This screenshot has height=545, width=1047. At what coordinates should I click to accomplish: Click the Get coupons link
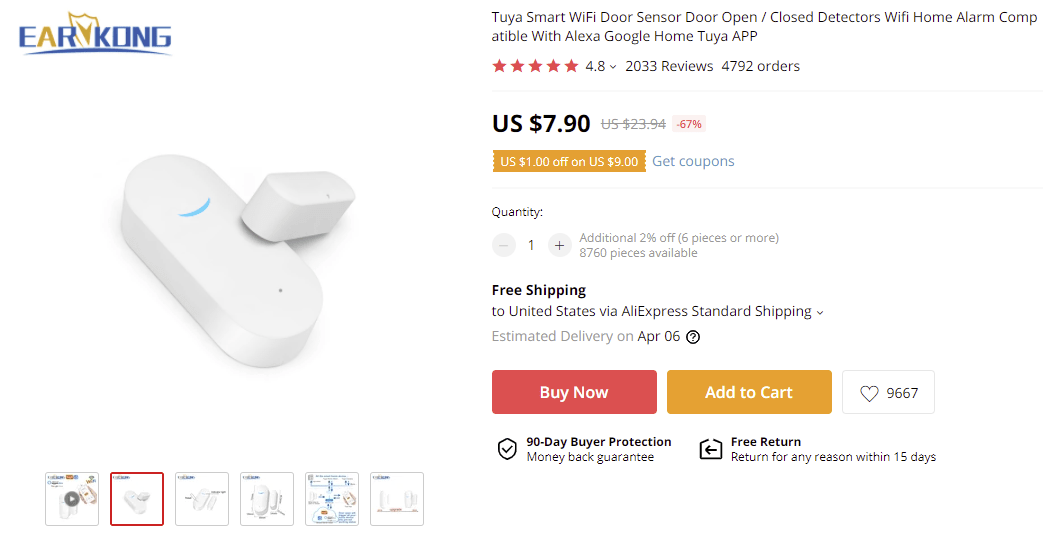point(693,161)
